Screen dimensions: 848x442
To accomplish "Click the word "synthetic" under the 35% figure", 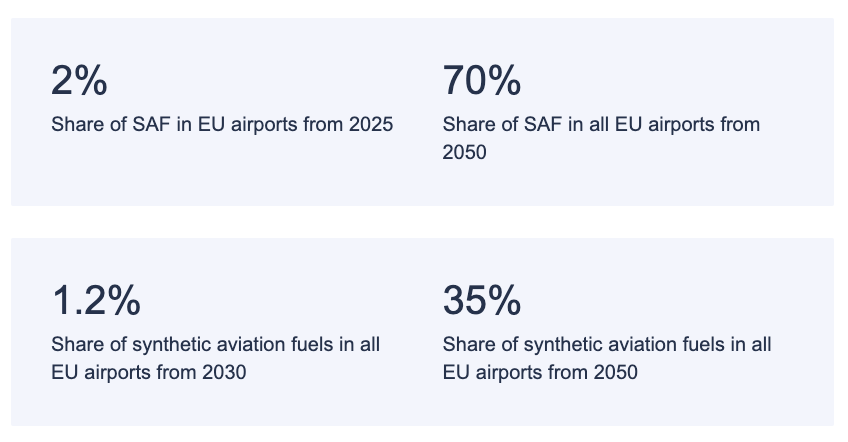I will coord(547,345).
